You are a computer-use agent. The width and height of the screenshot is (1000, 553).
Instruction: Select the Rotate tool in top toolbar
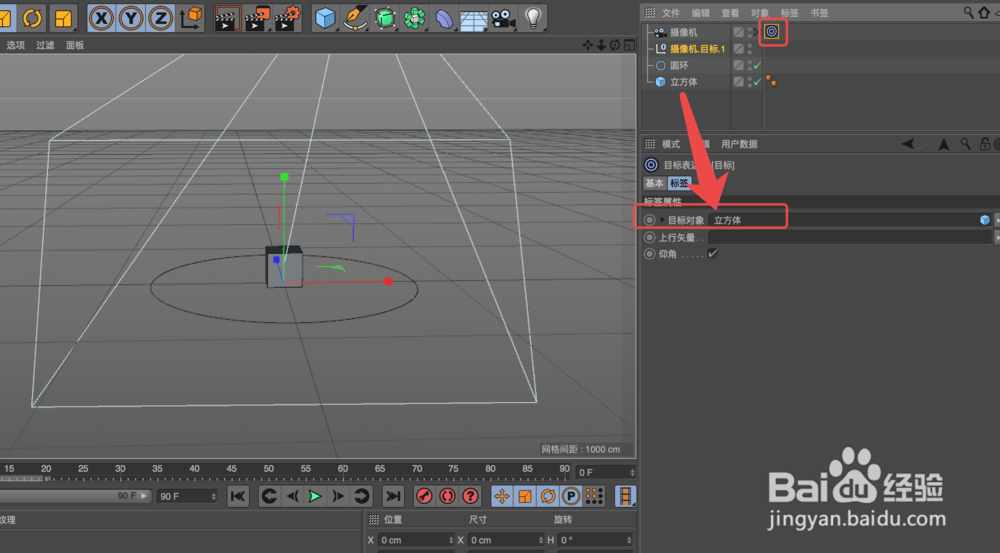coord(32,18)
